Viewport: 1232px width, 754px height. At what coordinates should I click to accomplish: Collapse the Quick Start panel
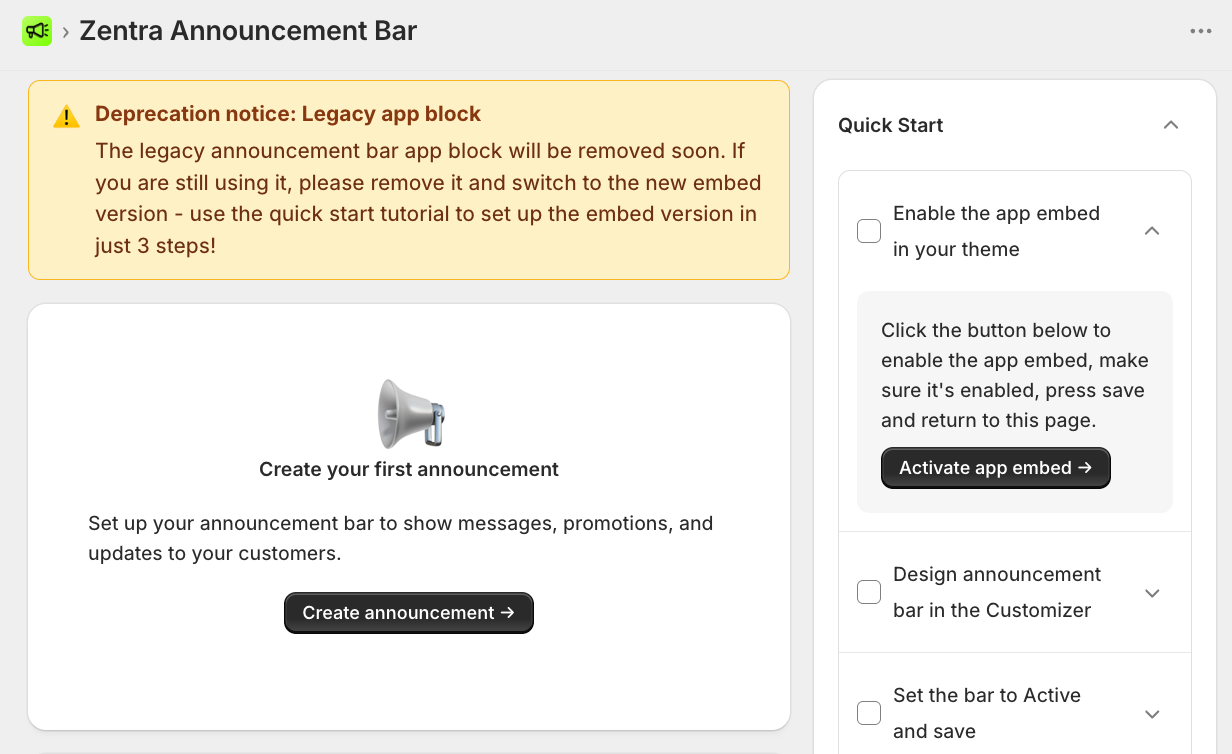(x=1172, y=125)
